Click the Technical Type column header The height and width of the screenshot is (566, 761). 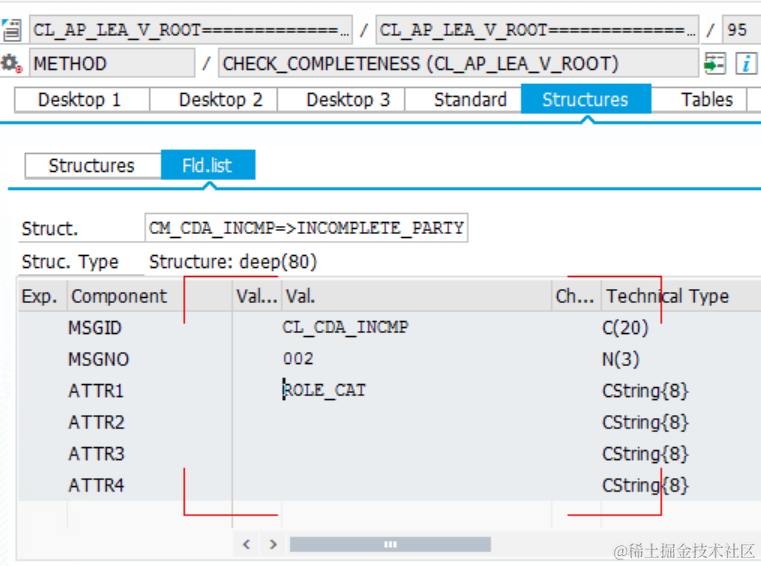click(681, 296)
